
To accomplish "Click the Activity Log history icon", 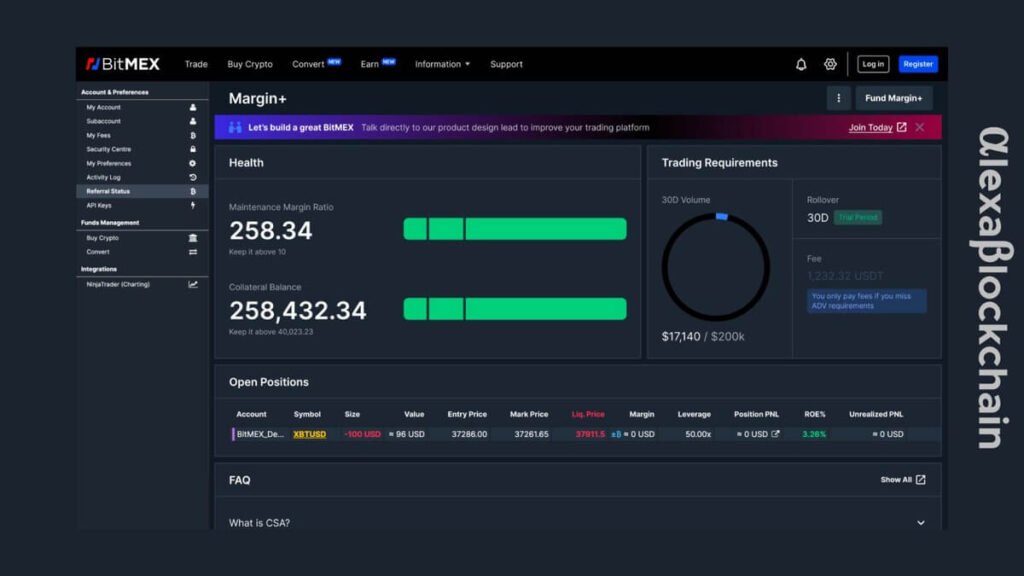I will 193,177.
